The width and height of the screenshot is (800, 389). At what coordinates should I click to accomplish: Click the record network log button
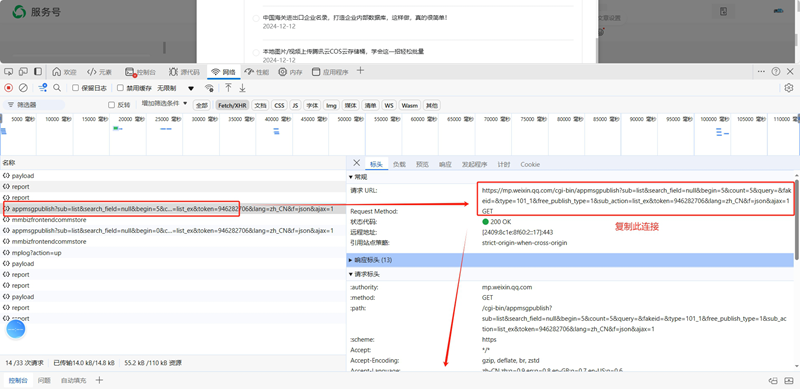8,88
